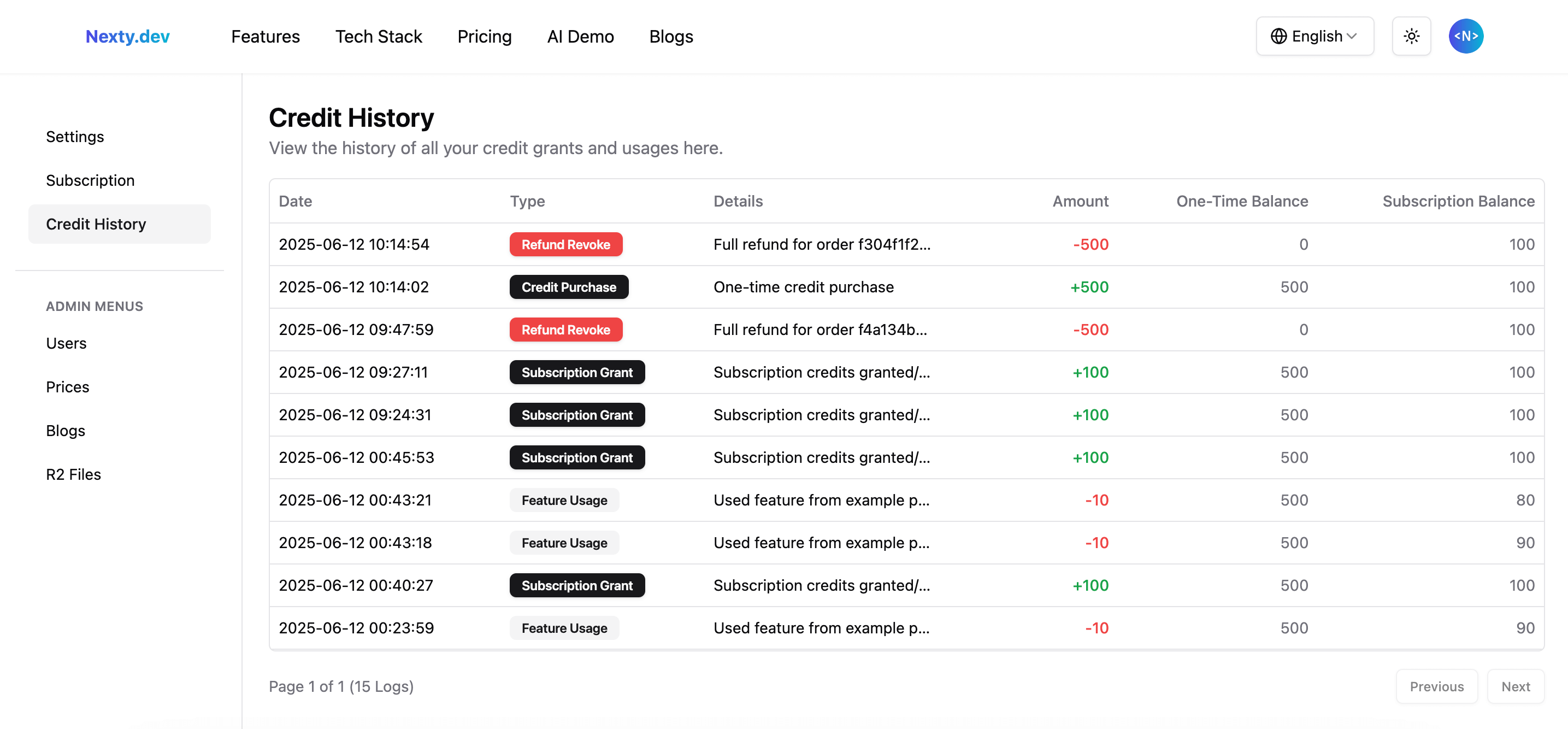Screen dimensions: 1568x729
Task: Open Prices admin menu
Action: pyautogui.click(x=119, y=387)
